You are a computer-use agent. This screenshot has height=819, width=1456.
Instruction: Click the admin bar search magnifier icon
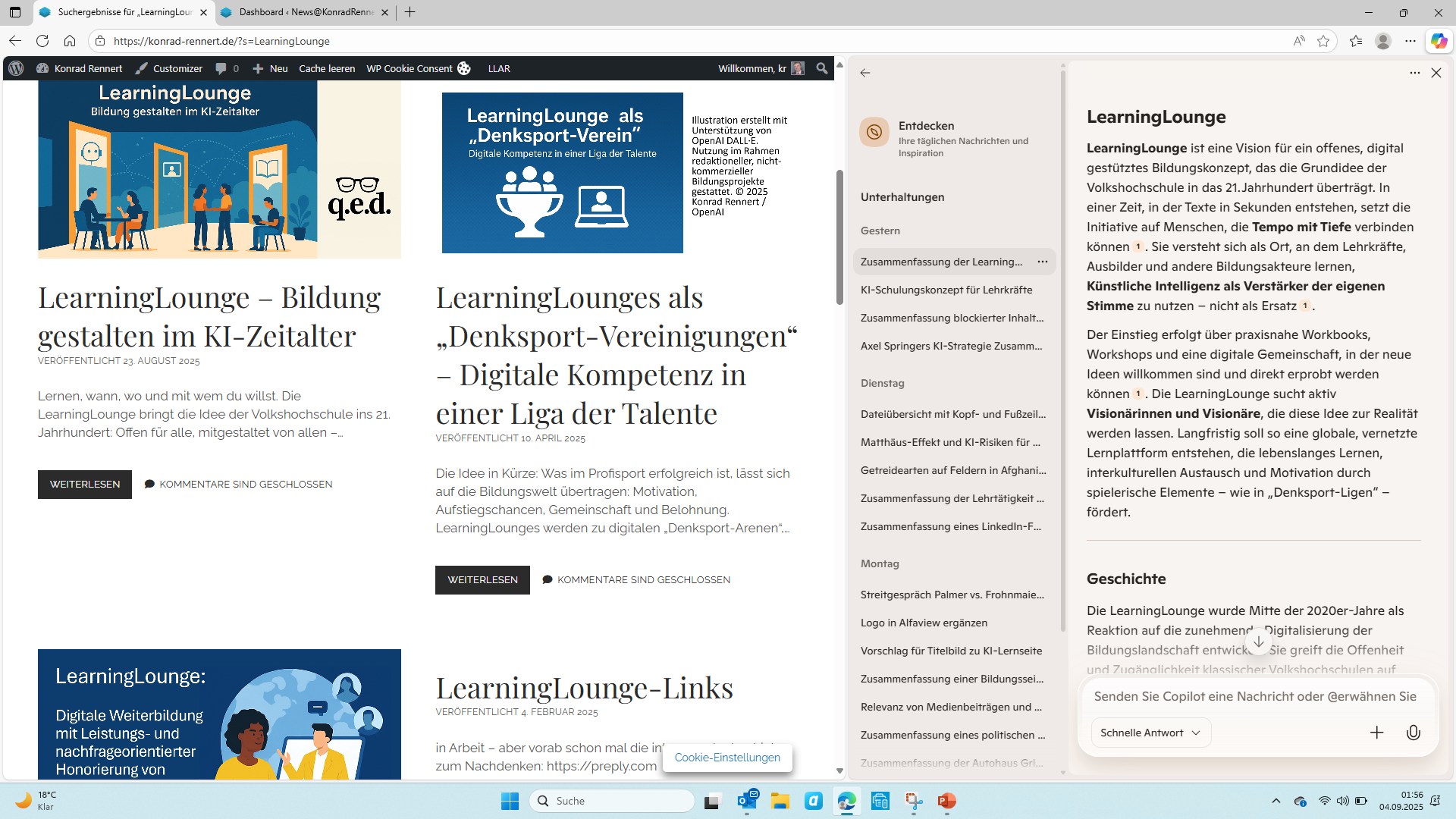tap(821, 68)
